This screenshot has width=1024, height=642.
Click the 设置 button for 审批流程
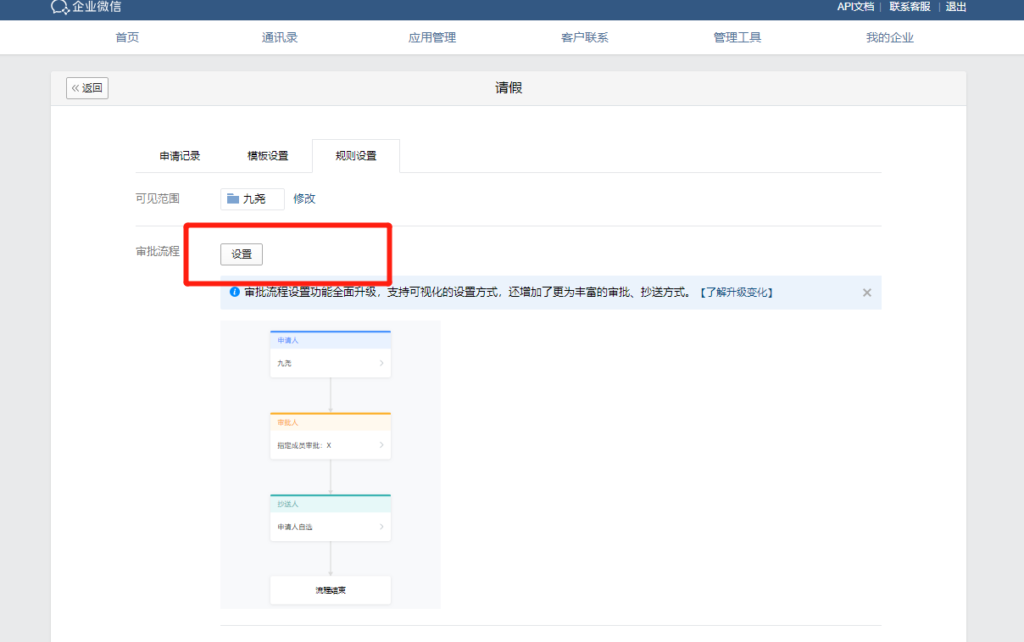click(242, 254)
